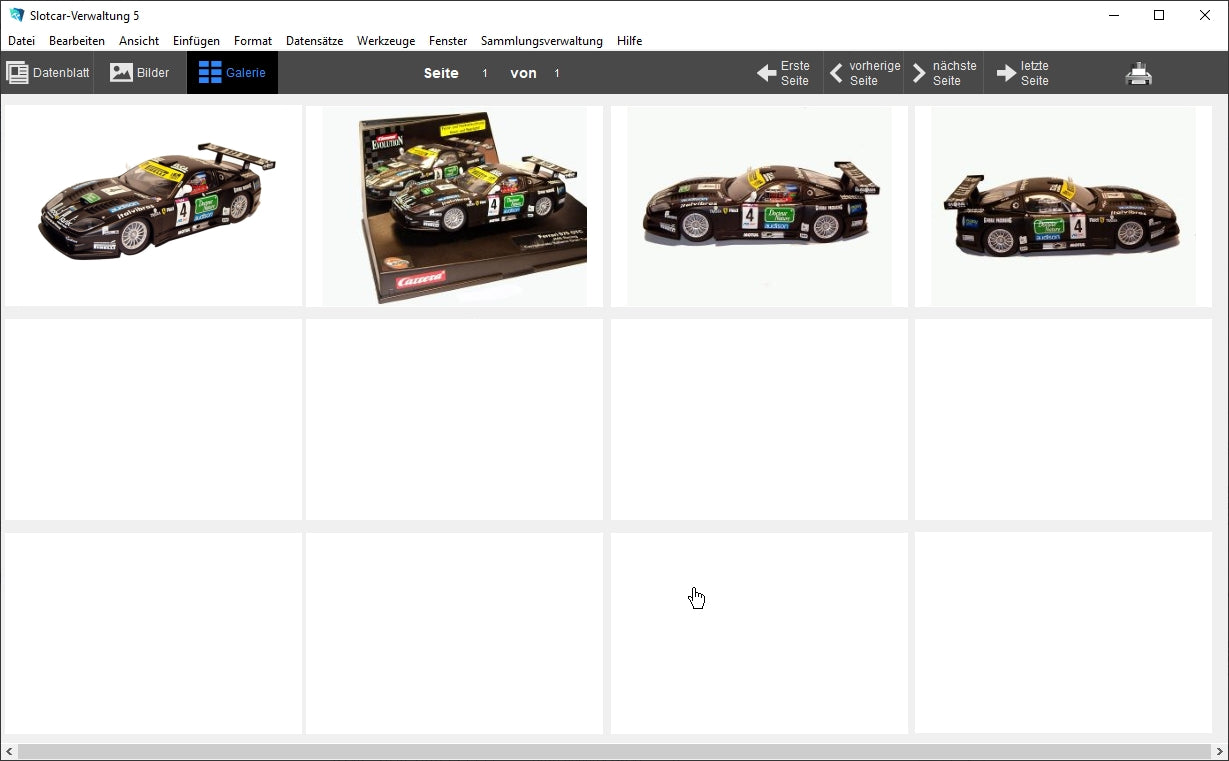Open the Sammlungsverwaltung menu
1229x761 pixels.
tap(541, 41)
